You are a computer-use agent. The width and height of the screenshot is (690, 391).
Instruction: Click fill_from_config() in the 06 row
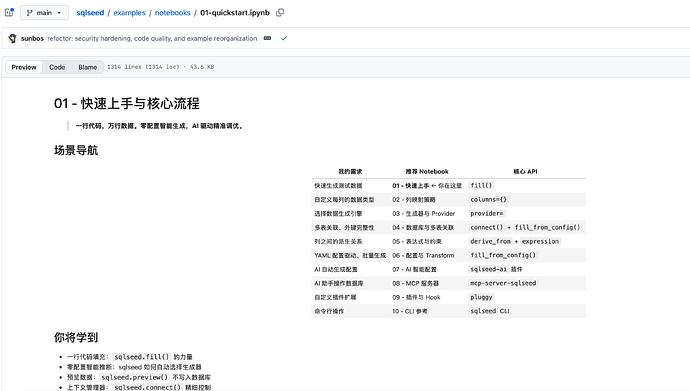[x=503, y=255]
